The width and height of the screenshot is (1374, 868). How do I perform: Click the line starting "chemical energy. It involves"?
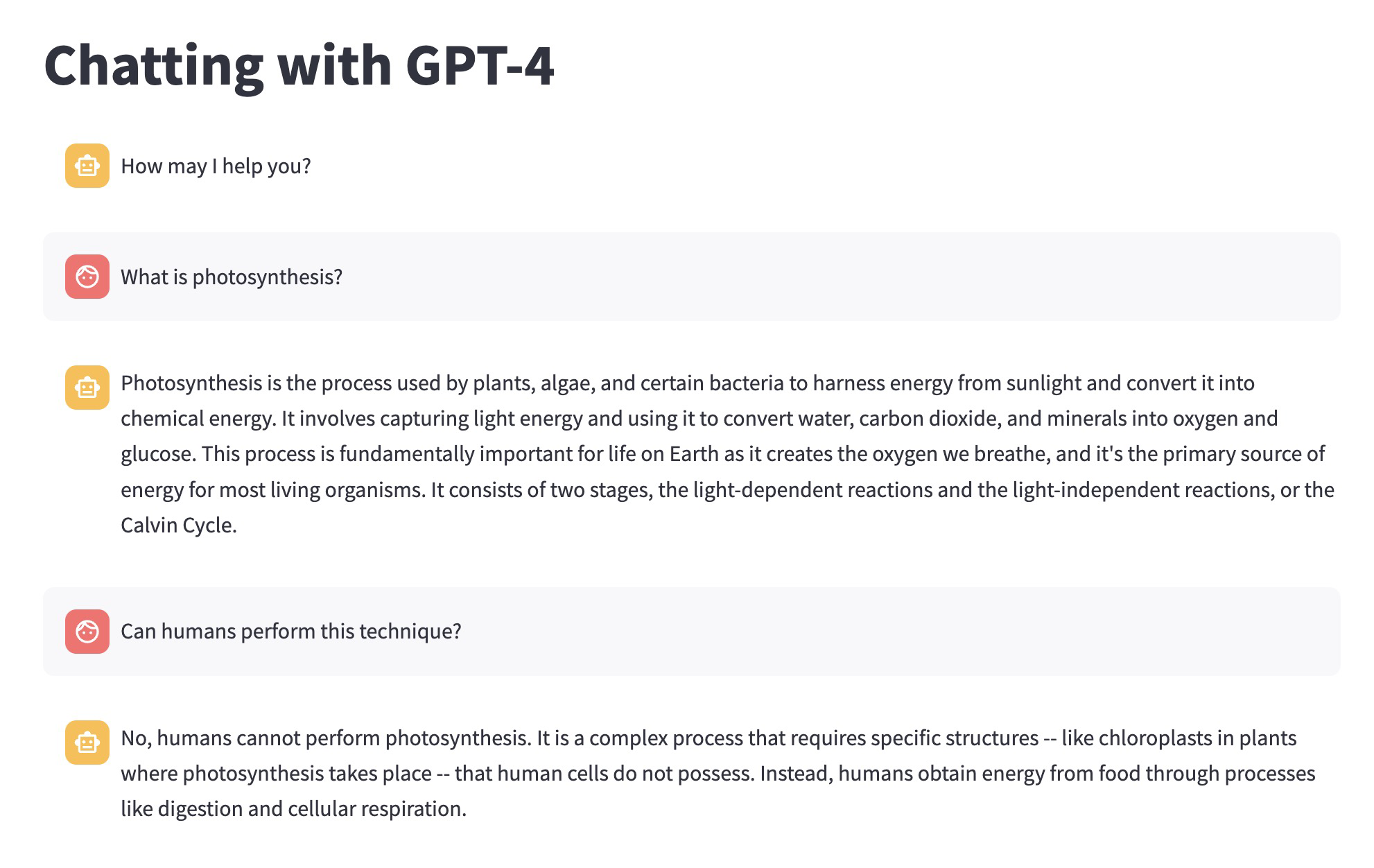699,419
